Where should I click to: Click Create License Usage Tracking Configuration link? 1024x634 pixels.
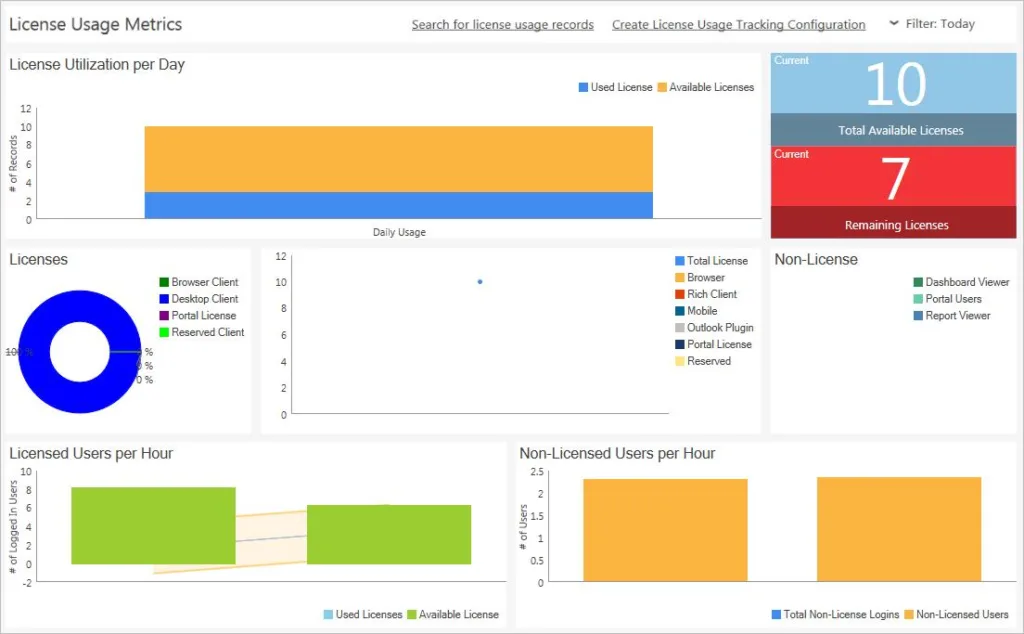point(738,24)
